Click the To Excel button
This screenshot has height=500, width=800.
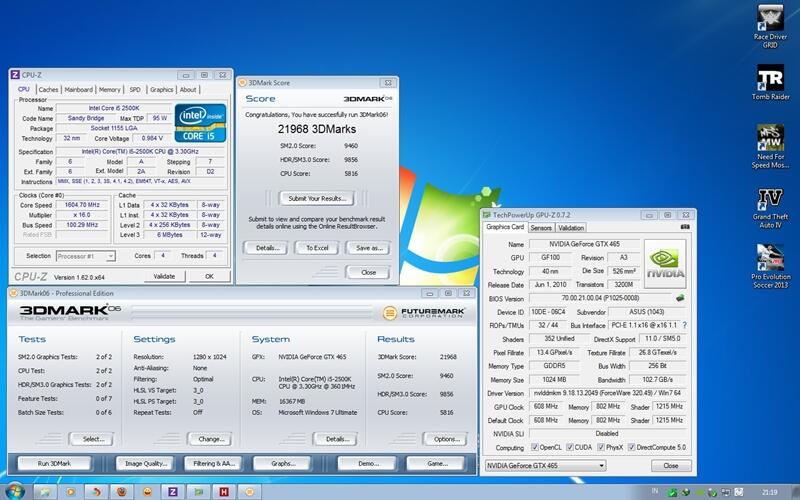coord(317,248)
